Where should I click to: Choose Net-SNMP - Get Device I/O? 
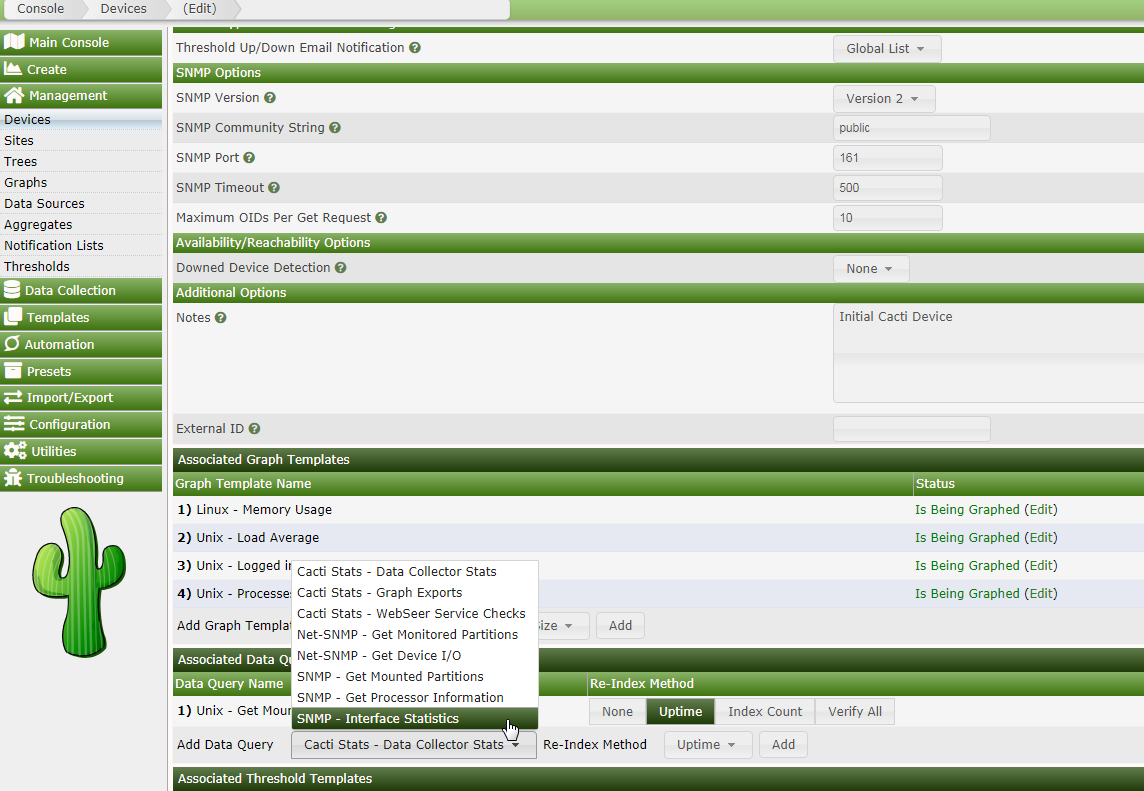point(414,655)
